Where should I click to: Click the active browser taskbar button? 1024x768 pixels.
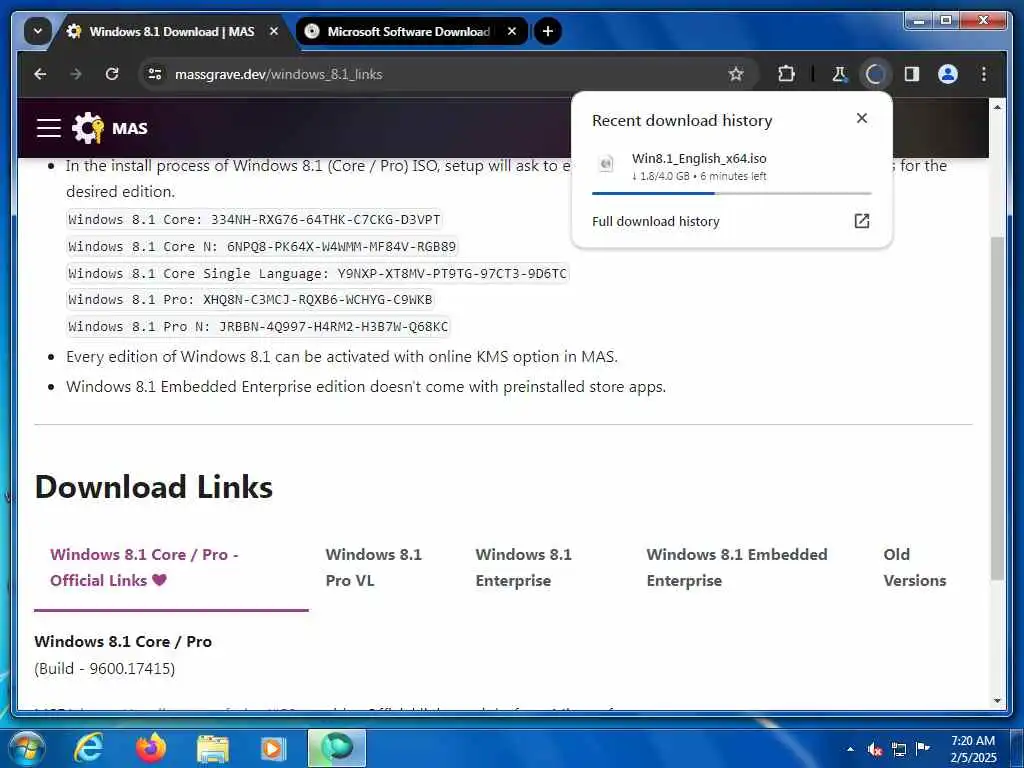pos(336,748)
